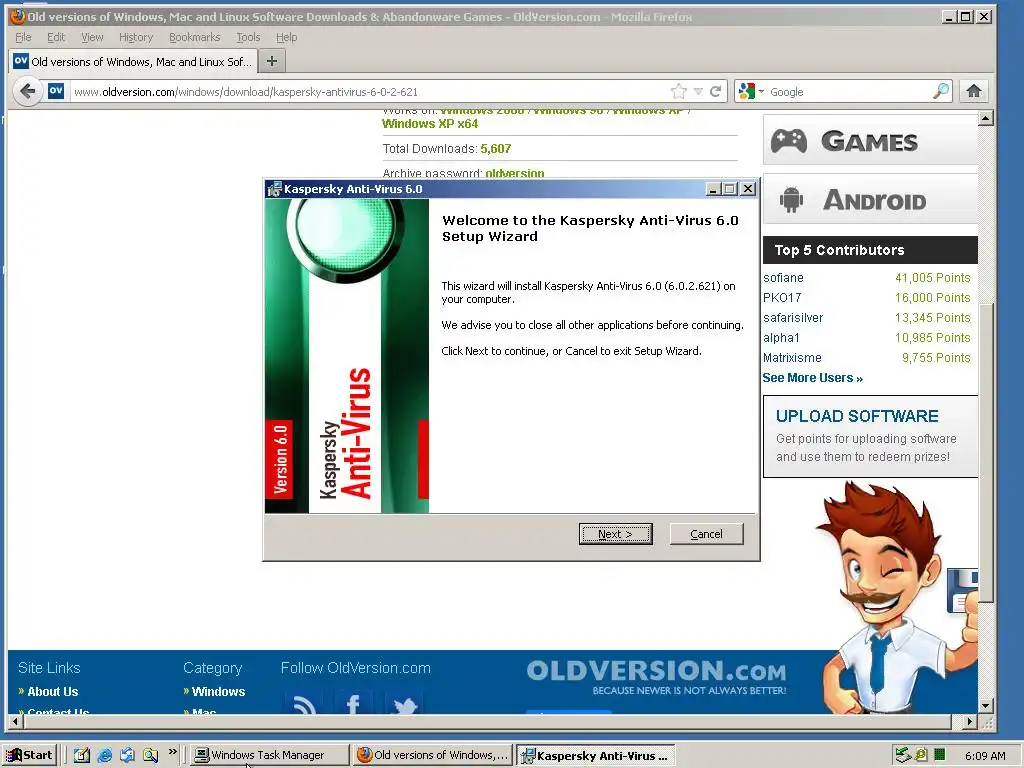The image size is (1024, 768).
Task: Click the 41,005 Points value
Action: point(933,278)
